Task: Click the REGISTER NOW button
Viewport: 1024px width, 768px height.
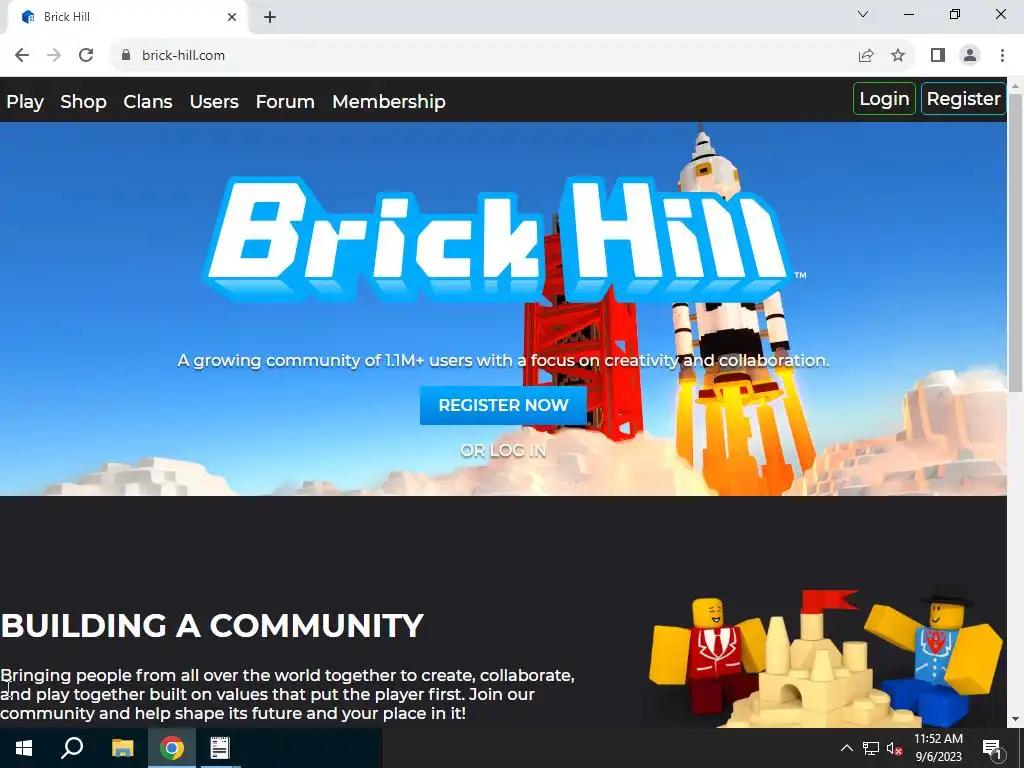Action: pyautogui.click(x=503, y=406)
